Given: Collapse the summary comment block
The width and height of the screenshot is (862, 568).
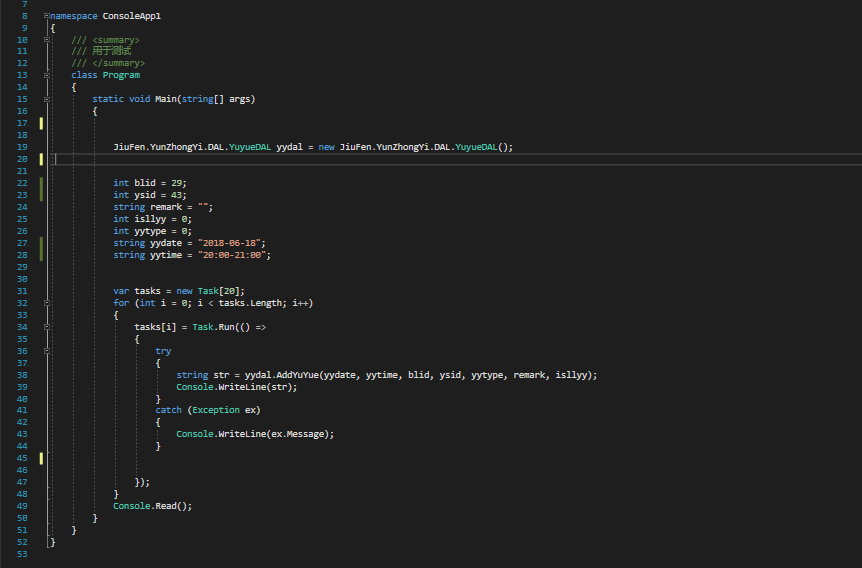Looking at the screenshot, I should [x=47, y=40].
